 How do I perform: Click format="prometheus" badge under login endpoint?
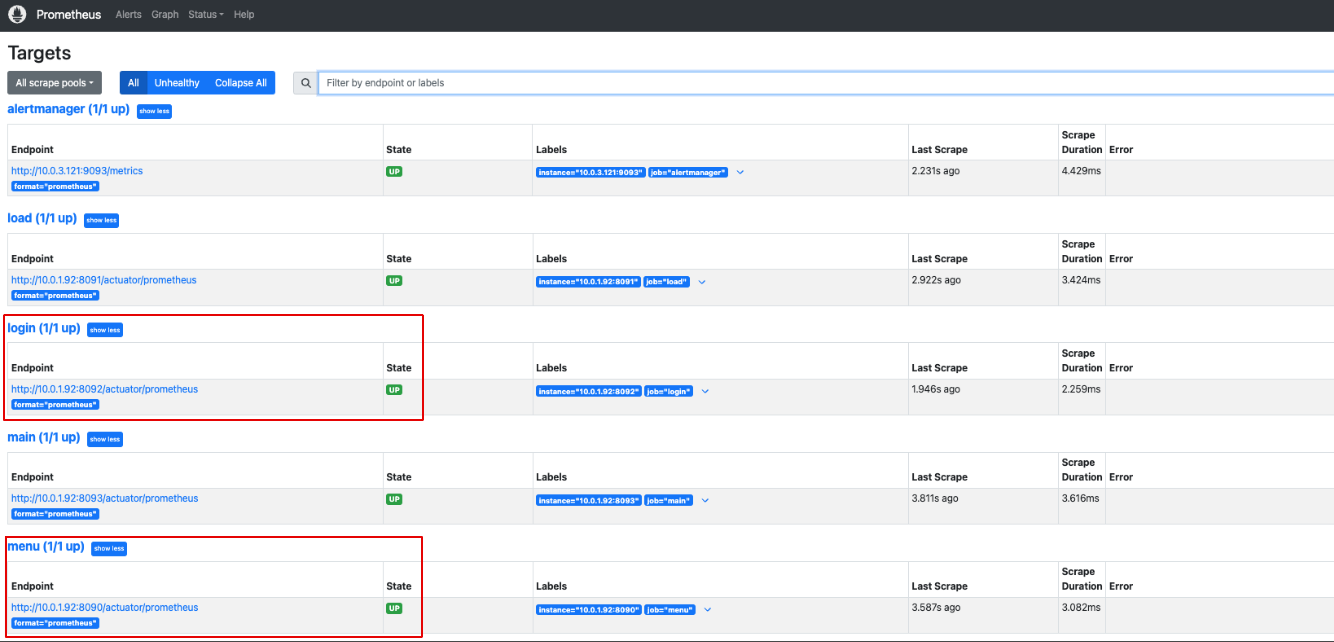point(55,405)
